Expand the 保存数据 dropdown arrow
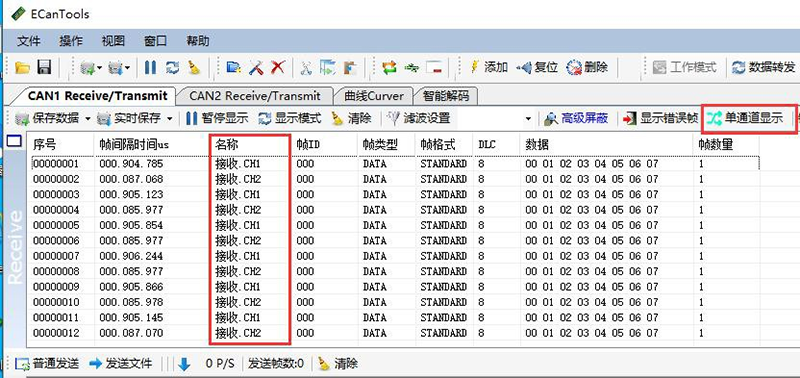 click(87, 119)
